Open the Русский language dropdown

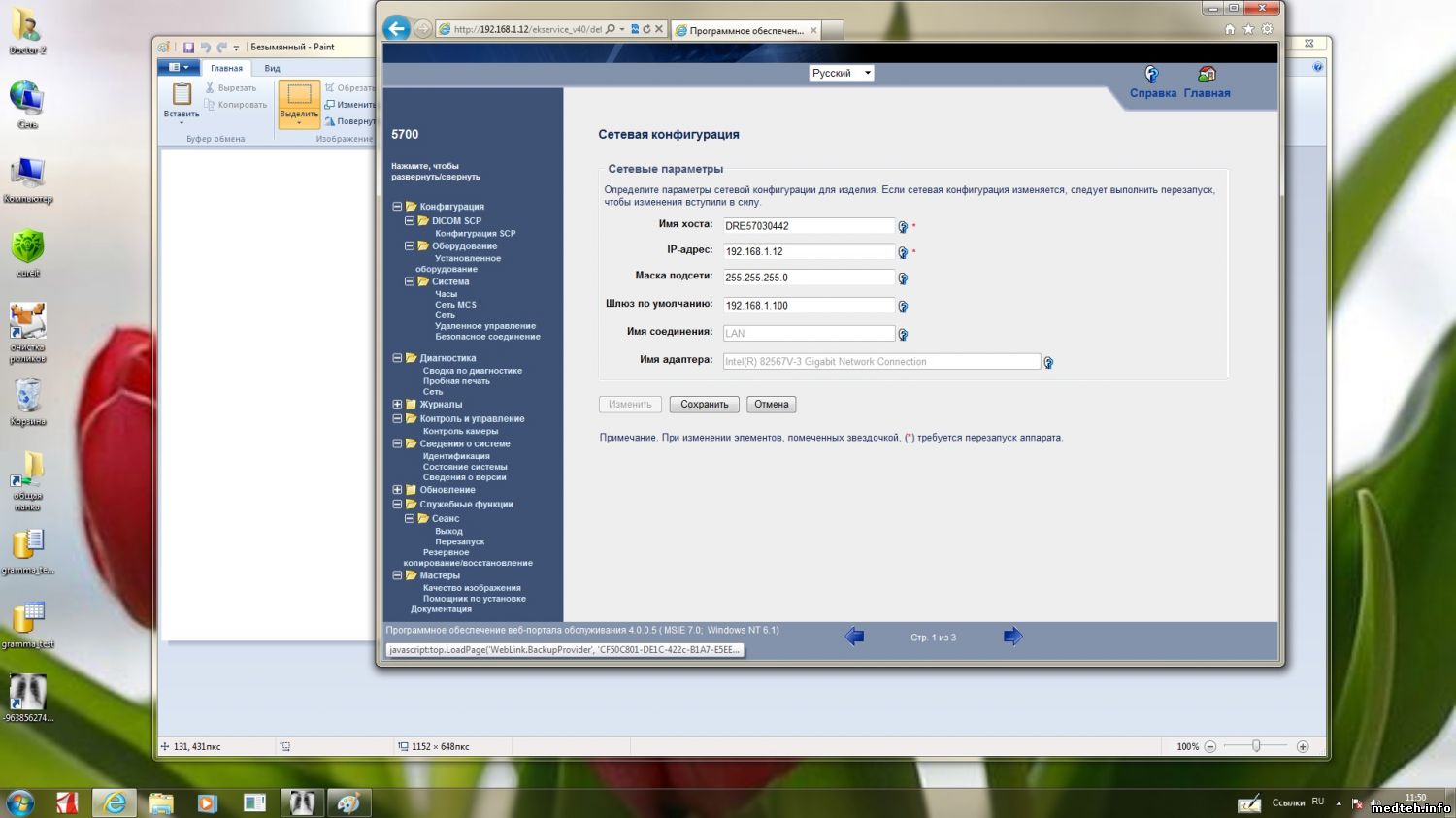point(841,73)
